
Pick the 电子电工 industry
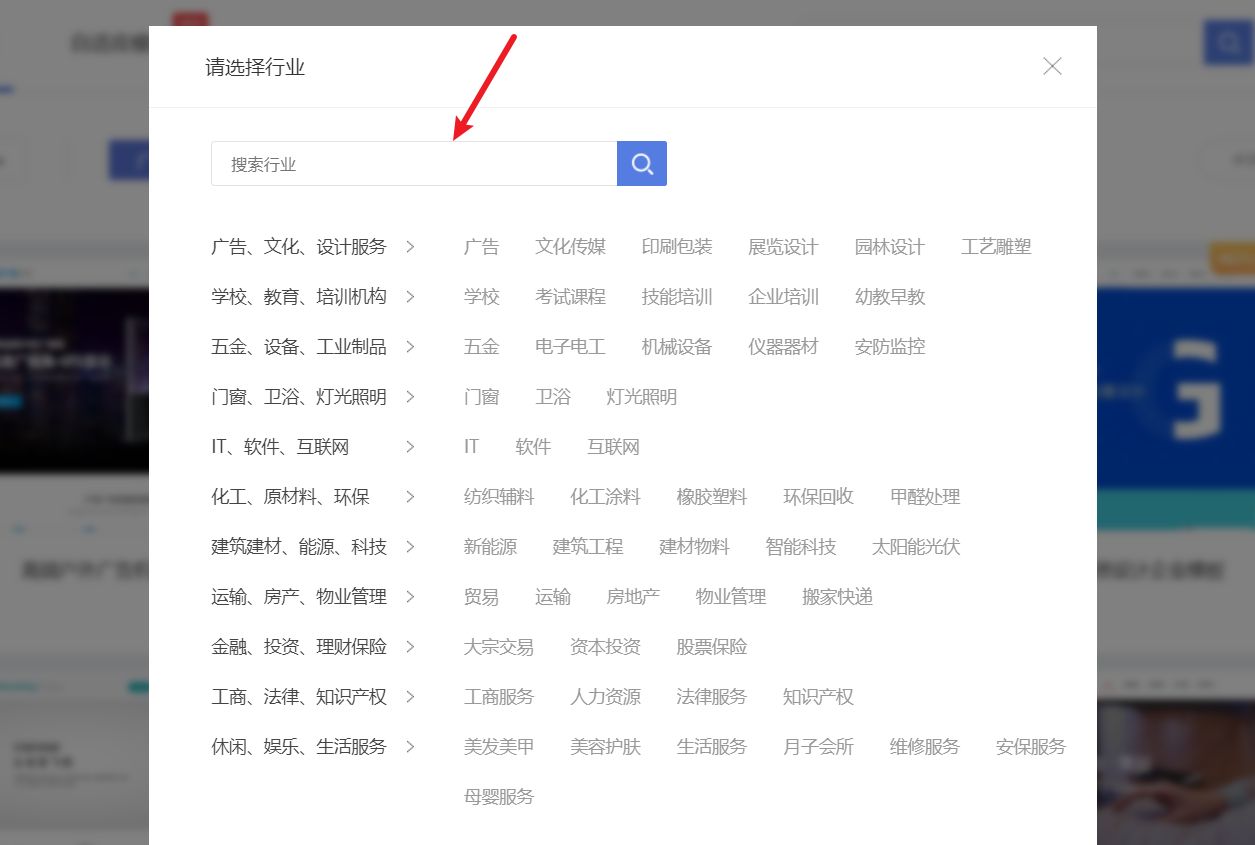(x=570, y=347)
